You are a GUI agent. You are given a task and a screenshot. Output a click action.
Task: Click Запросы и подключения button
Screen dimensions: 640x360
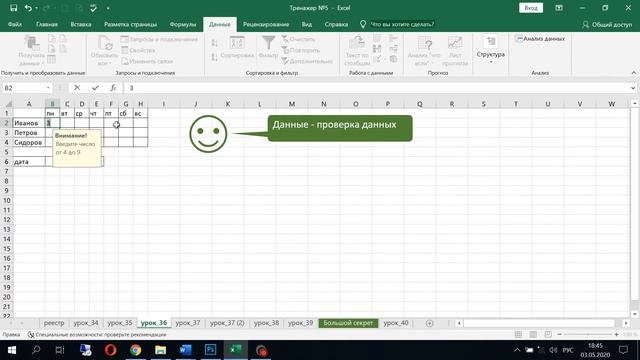pos(160,39)
